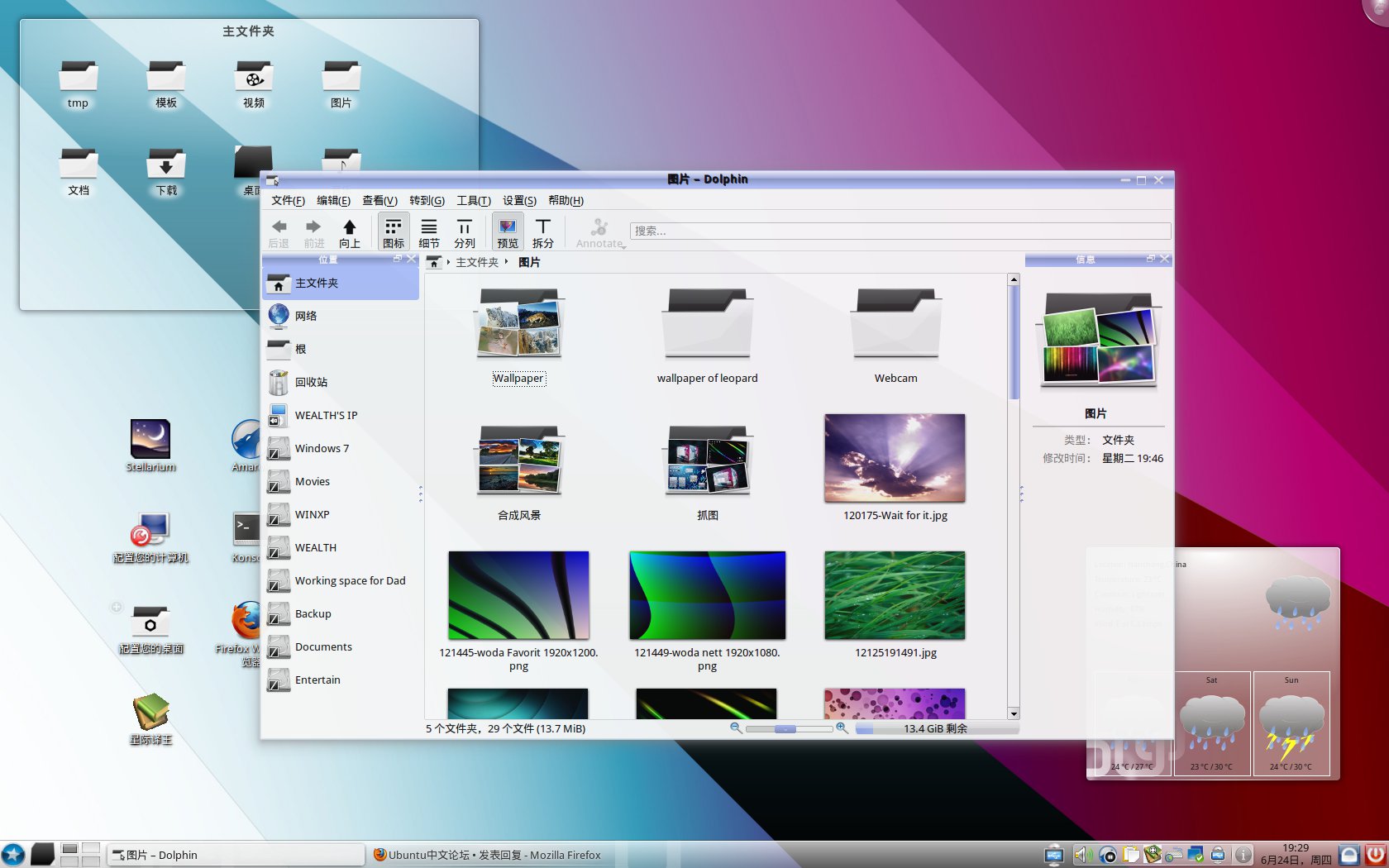
Task: Open the 工具(T) menu
Action: [x=473, y=200]
